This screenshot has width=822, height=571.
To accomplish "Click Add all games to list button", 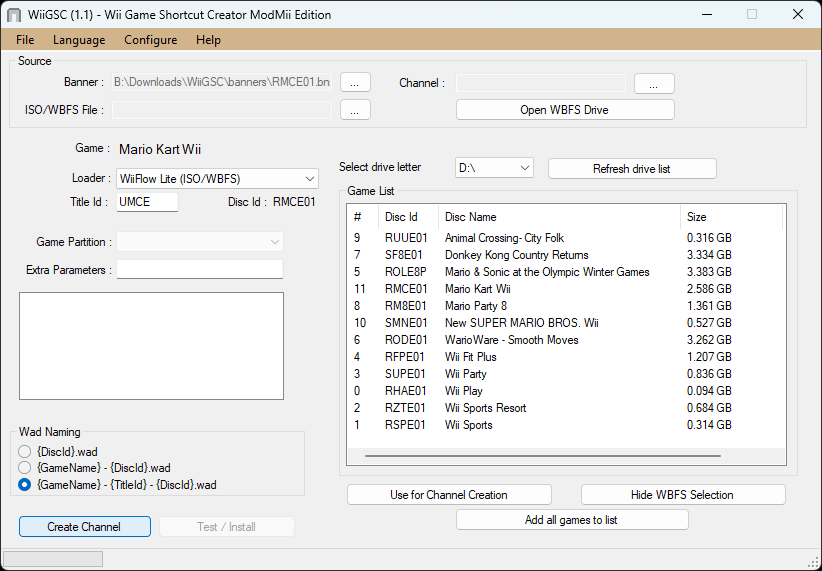I will 571,520.
